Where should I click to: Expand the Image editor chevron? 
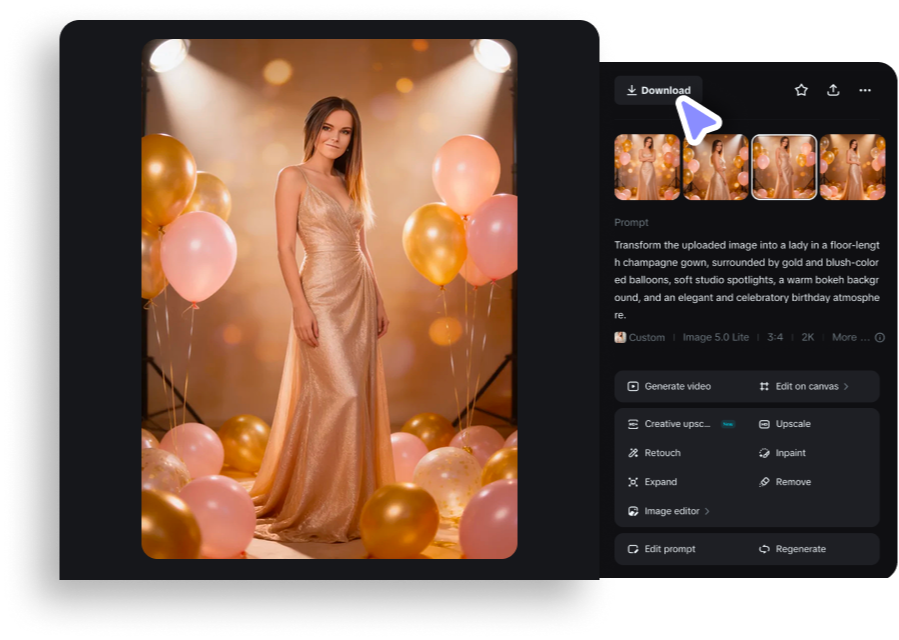pos(706,510)
